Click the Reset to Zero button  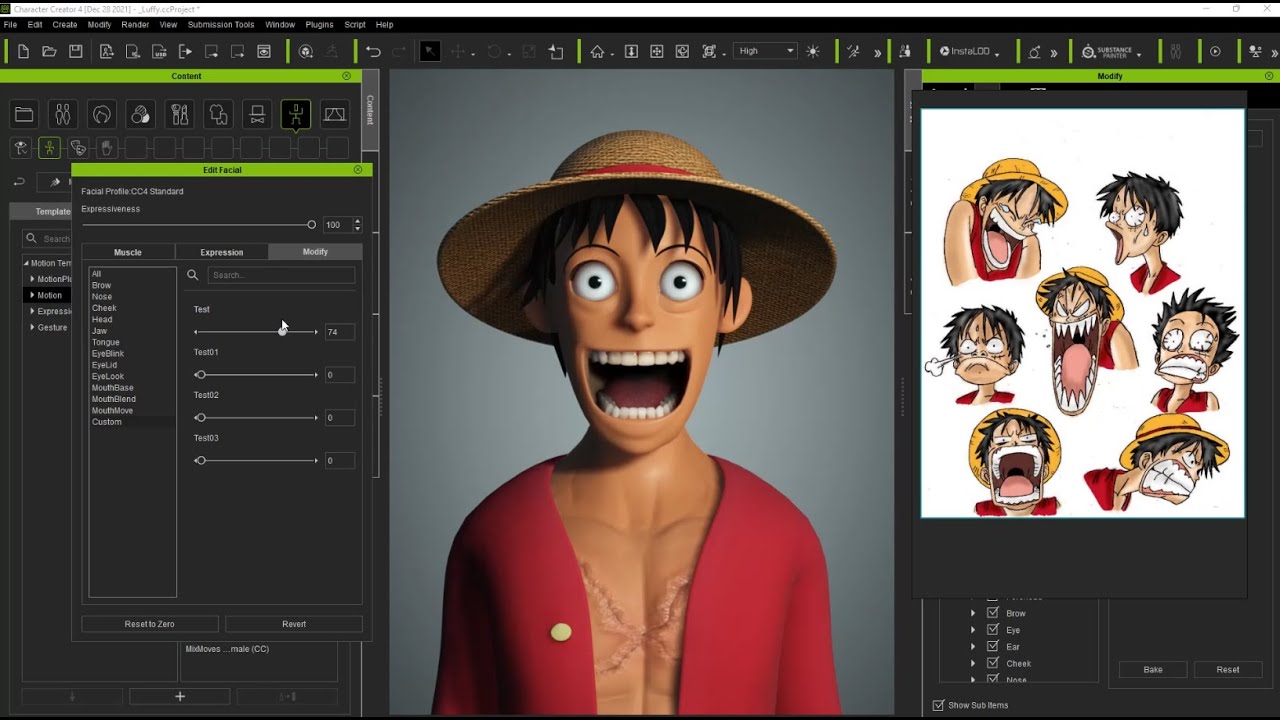(x=150, y=624)
